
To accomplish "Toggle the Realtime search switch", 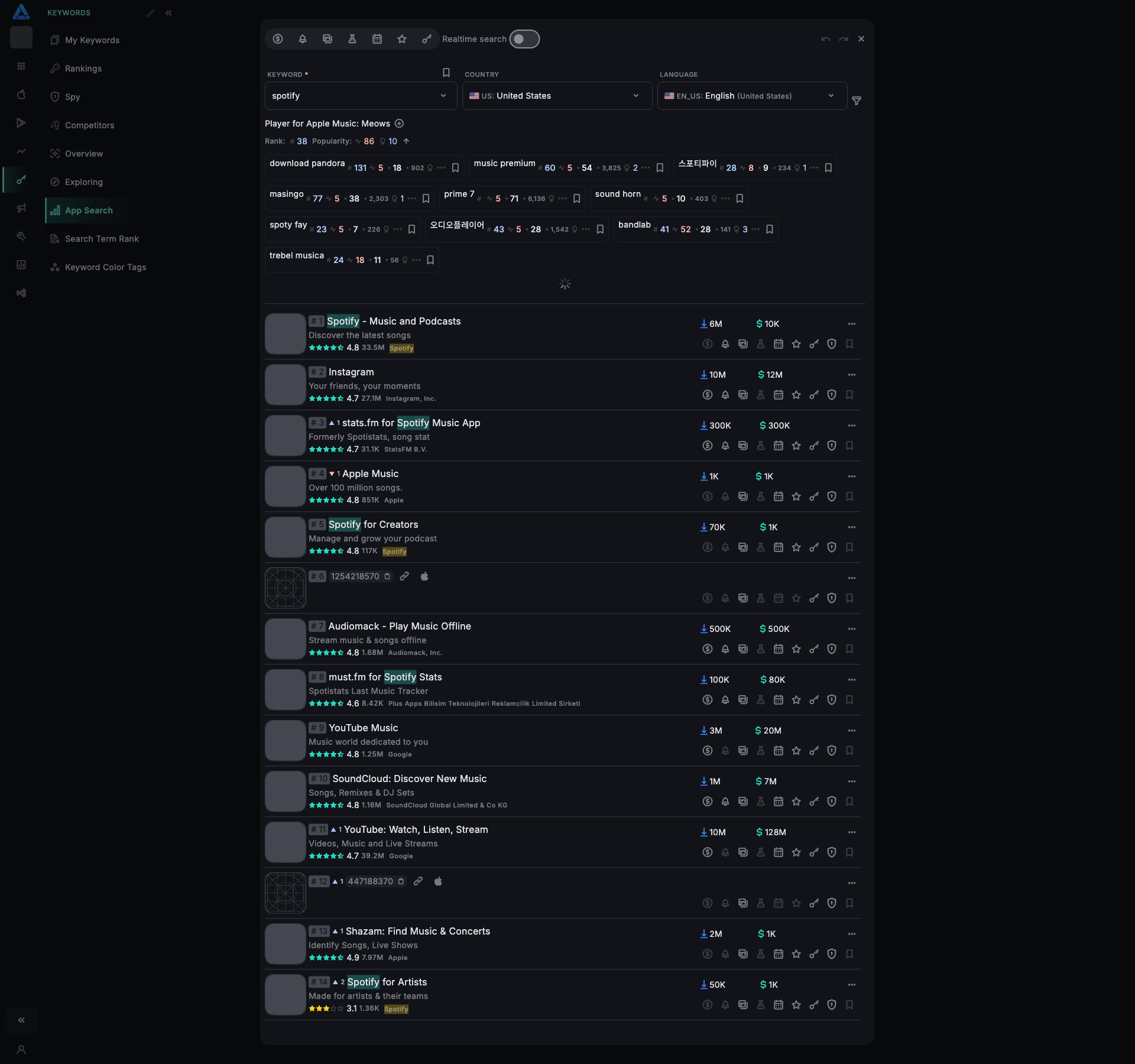I will point(524,39).
